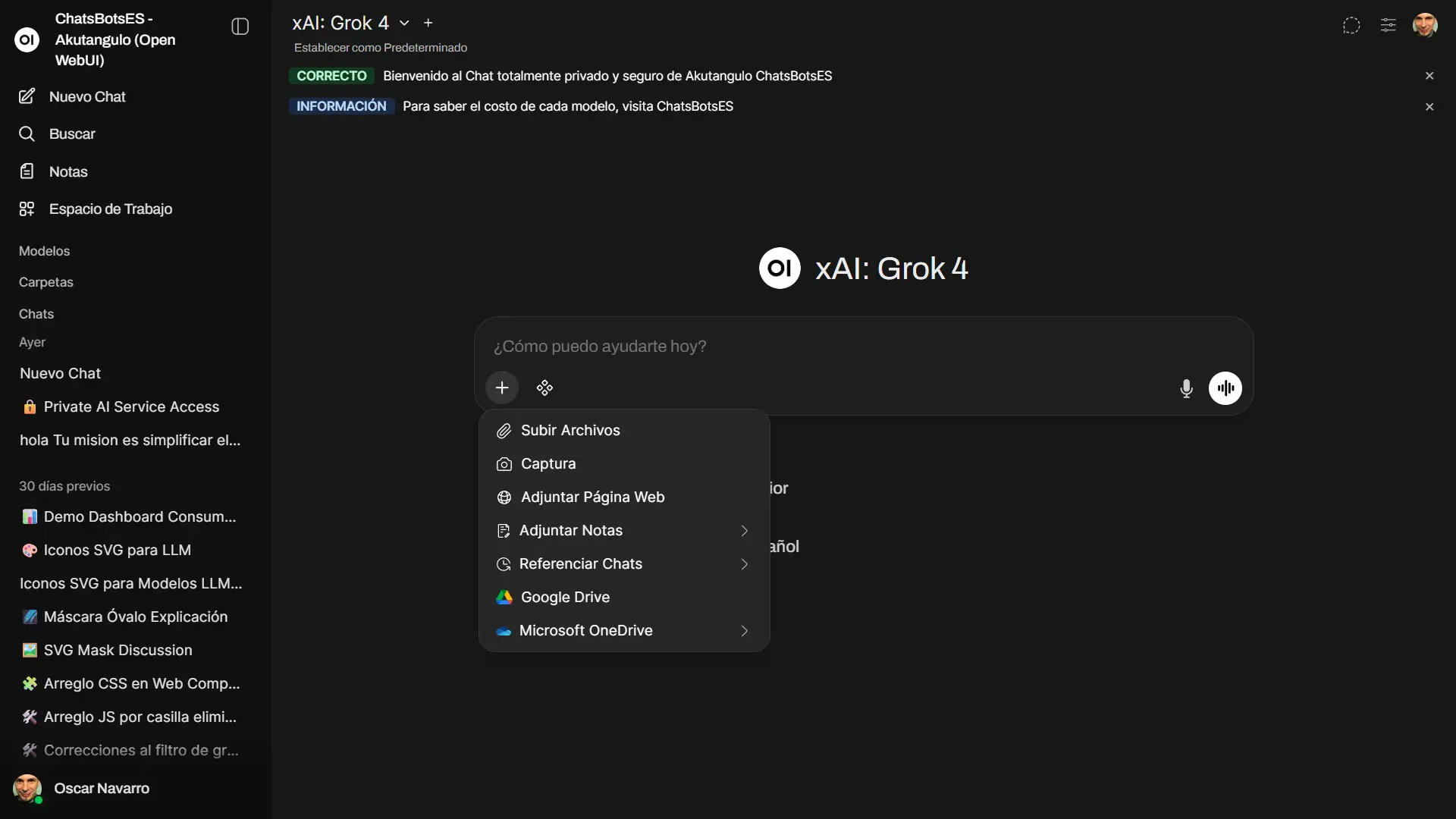Select Captura from the menu
This screenshot has height=819, width=1456.
624,464
